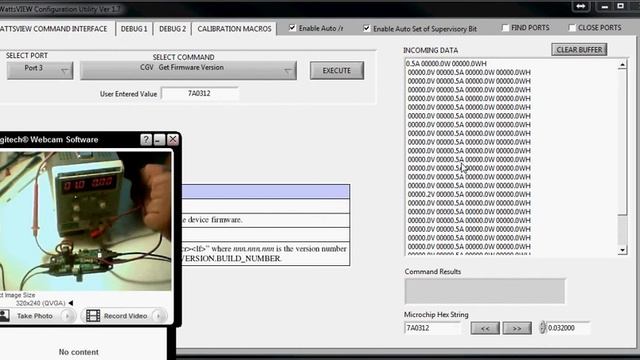The width and height of the screenshot is (640, 360).
Task: Click the User Entered Value field
Action: 200,93
